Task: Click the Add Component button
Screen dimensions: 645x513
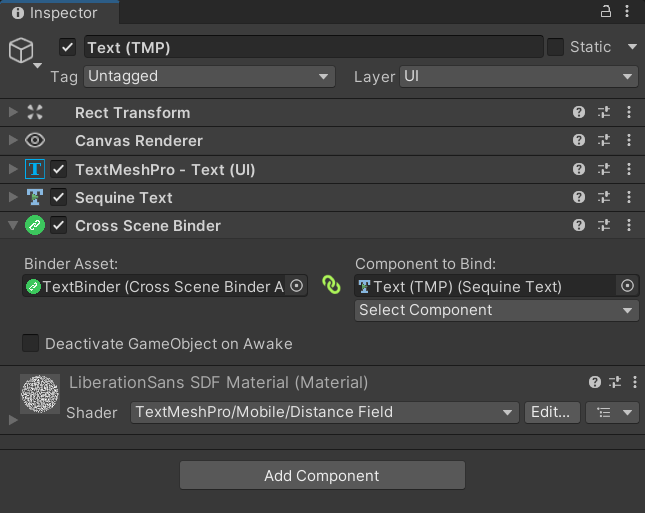Action: tap(322, 476)
